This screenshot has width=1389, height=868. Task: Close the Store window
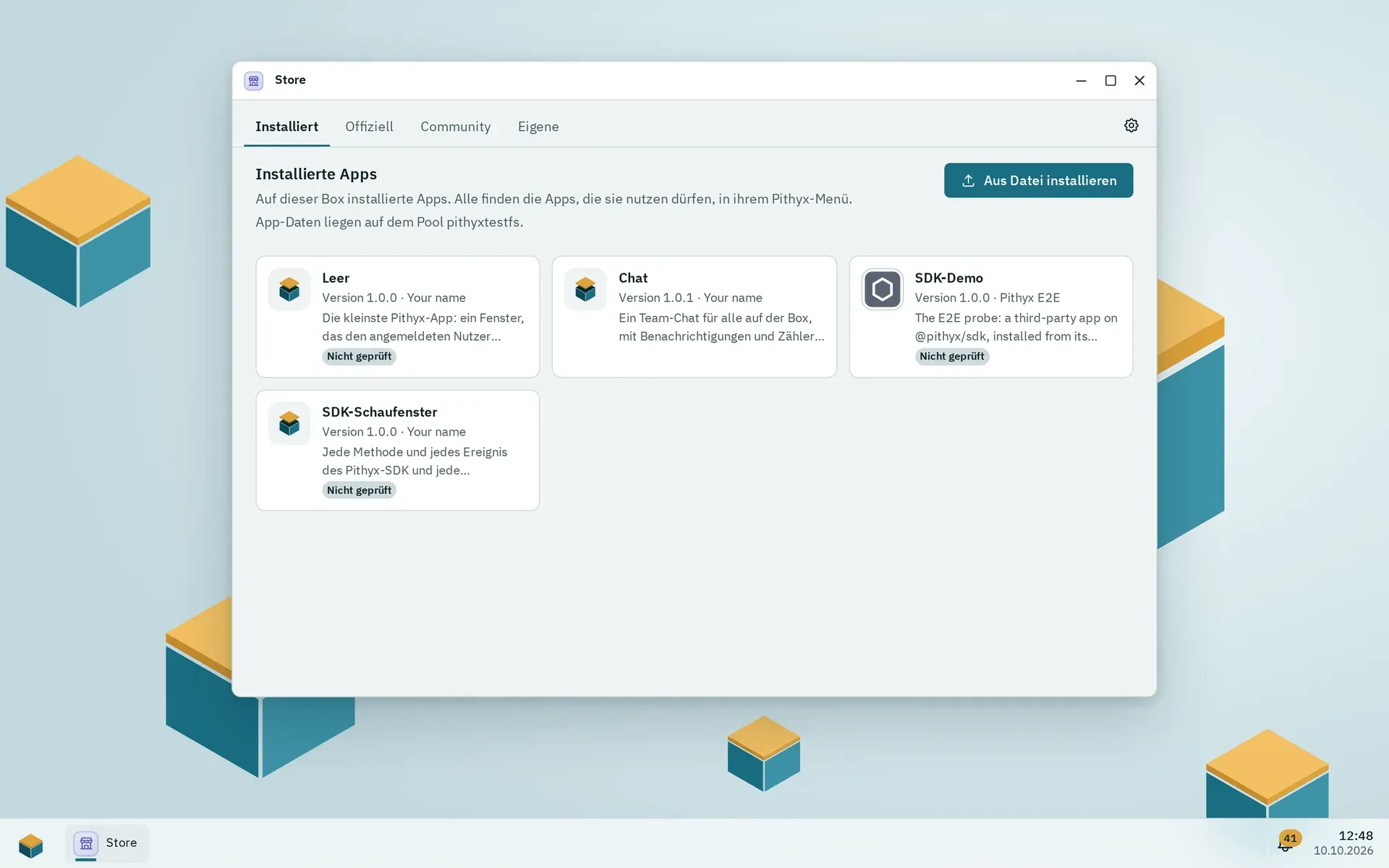point(1139,80)
